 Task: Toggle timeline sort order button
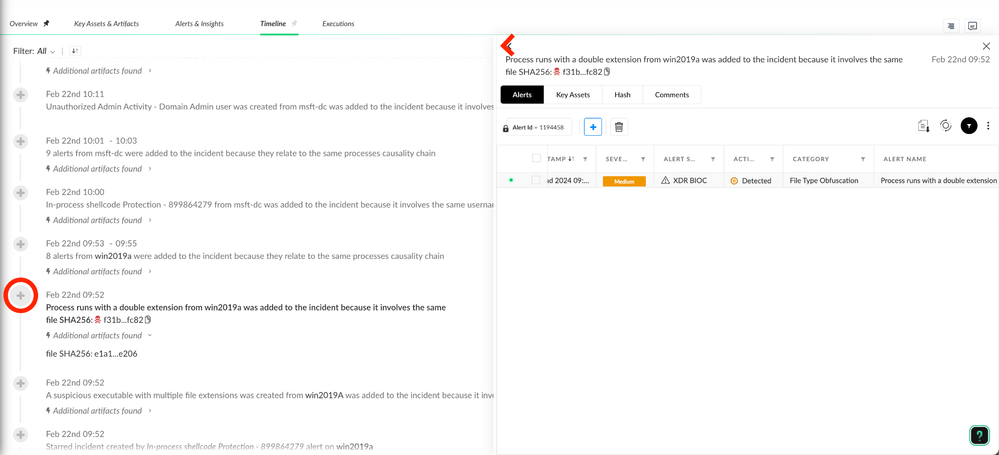point(75,51)
